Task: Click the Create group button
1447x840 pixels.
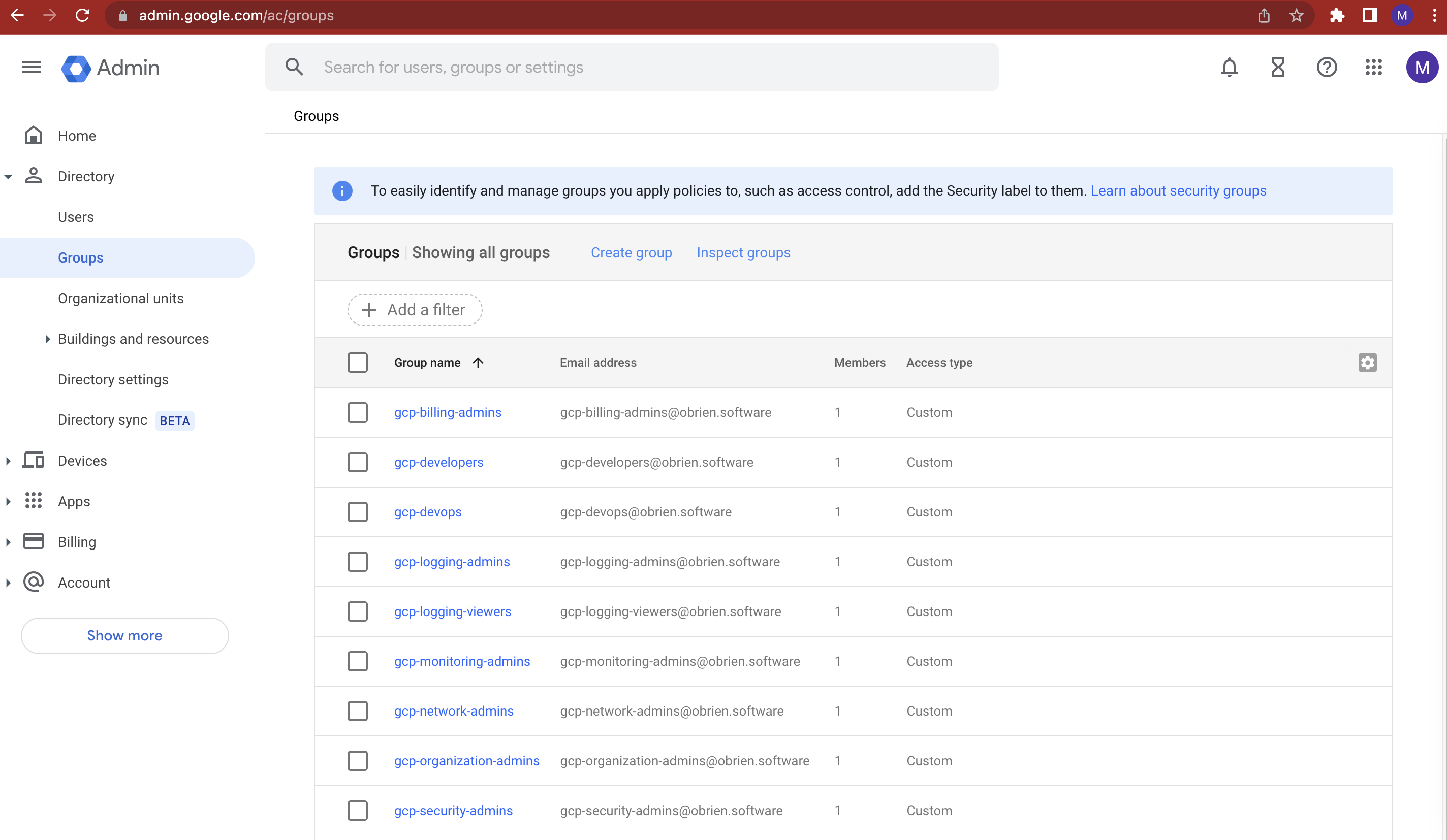Action: point(631,252)
